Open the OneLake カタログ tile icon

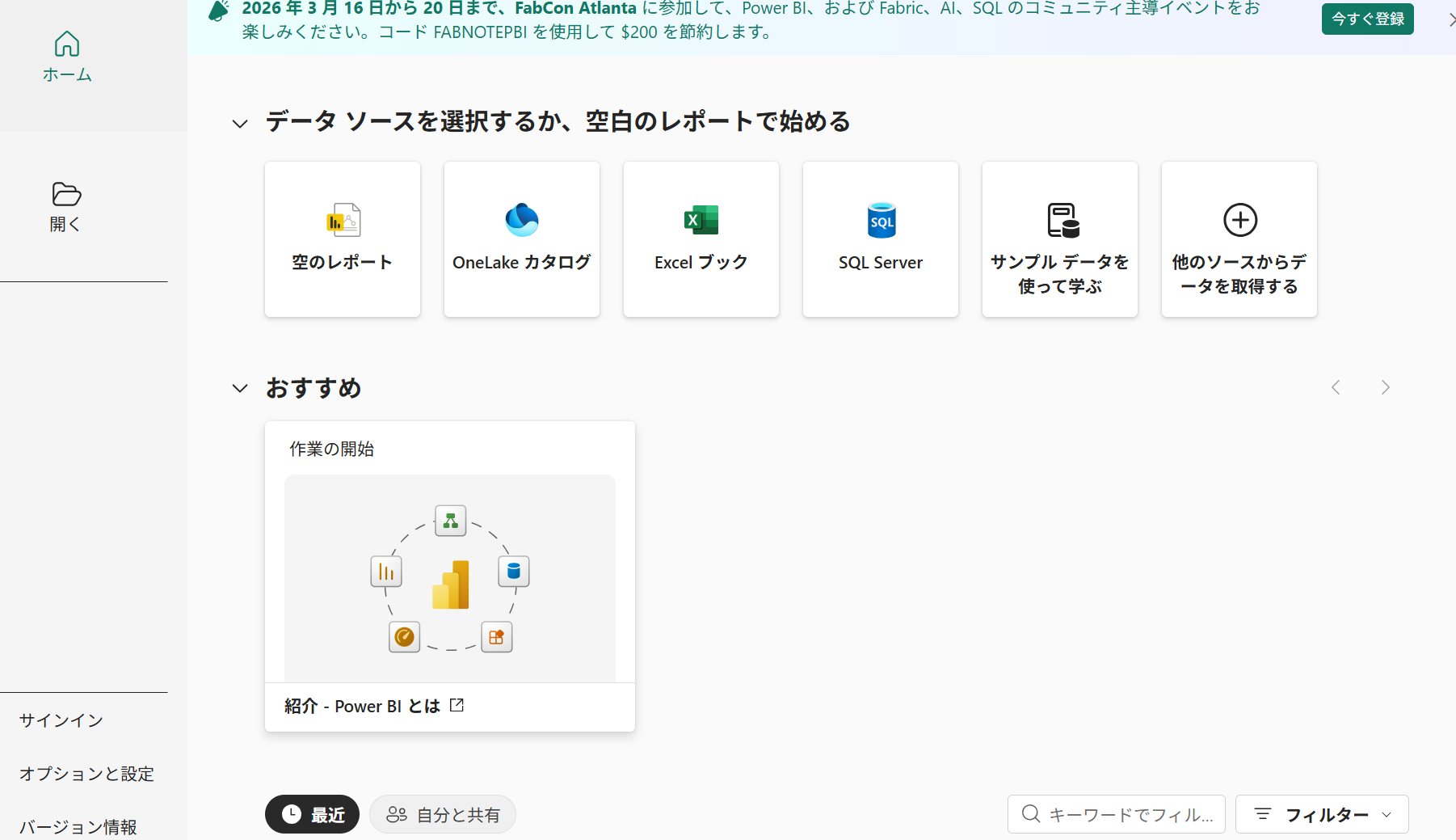pos(522,220)
